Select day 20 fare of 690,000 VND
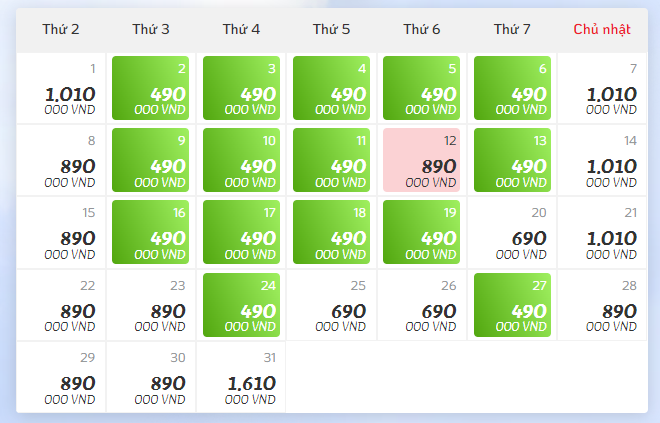Image resolution: width=660 pixels, height=423 pixels. point(512,232)
